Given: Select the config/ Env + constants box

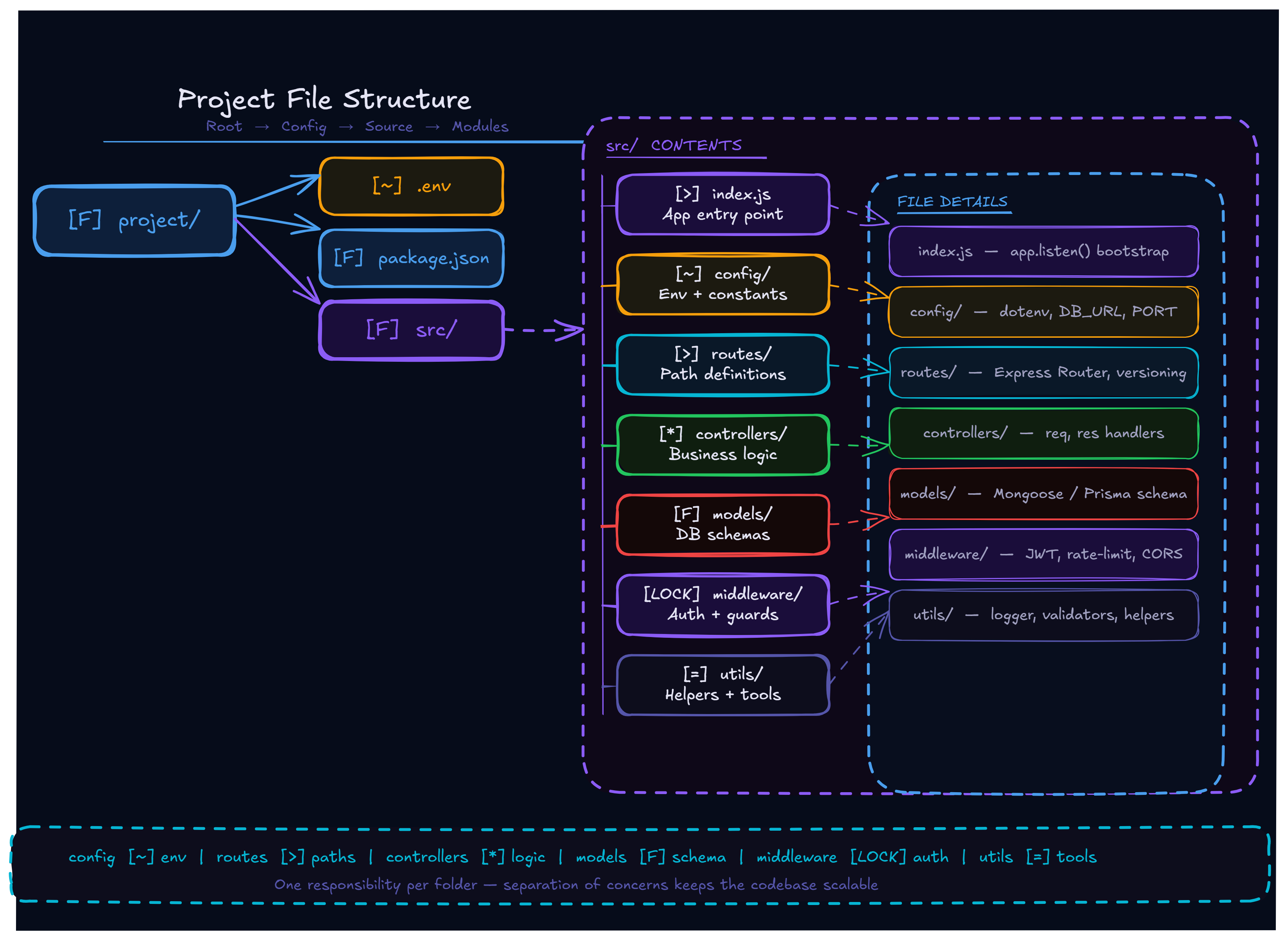Looking at the screenshot, I should click(x=722, y=284).
